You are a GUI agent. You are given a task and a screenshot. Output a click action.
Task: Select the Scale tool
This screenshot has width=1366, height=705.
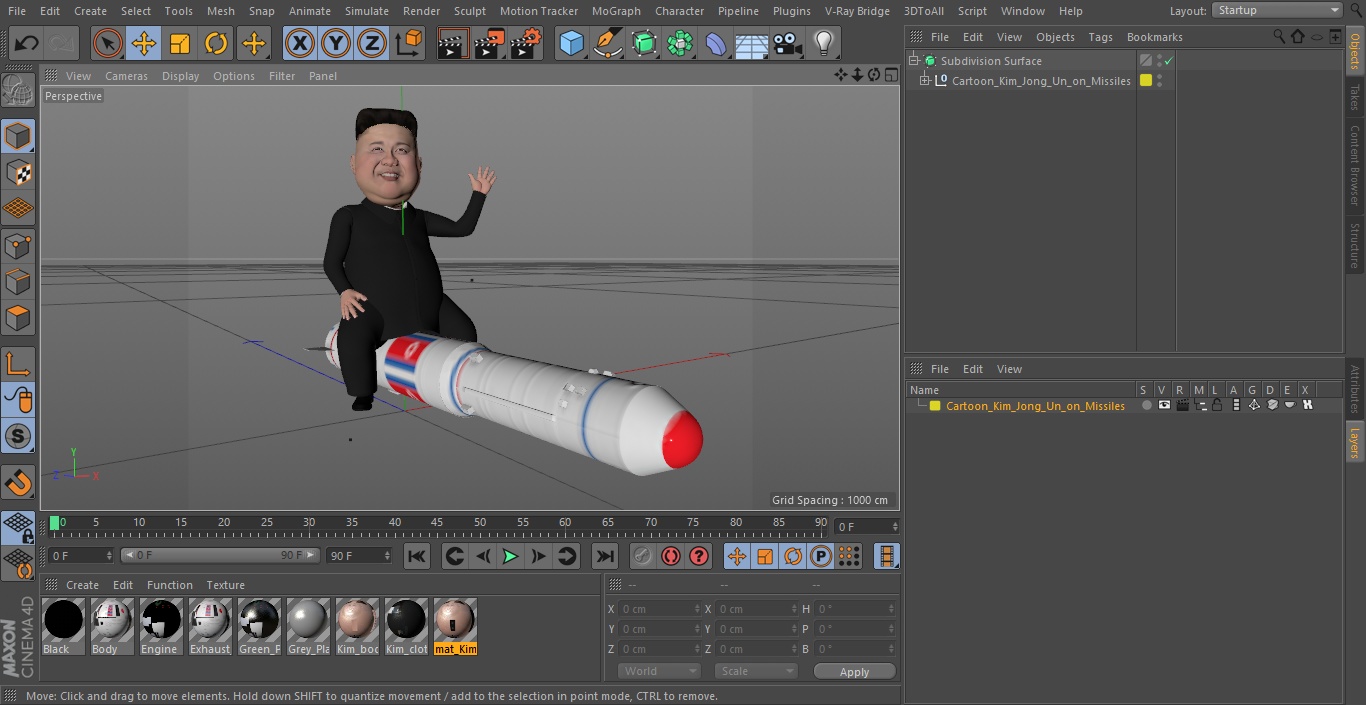[180, 43]
